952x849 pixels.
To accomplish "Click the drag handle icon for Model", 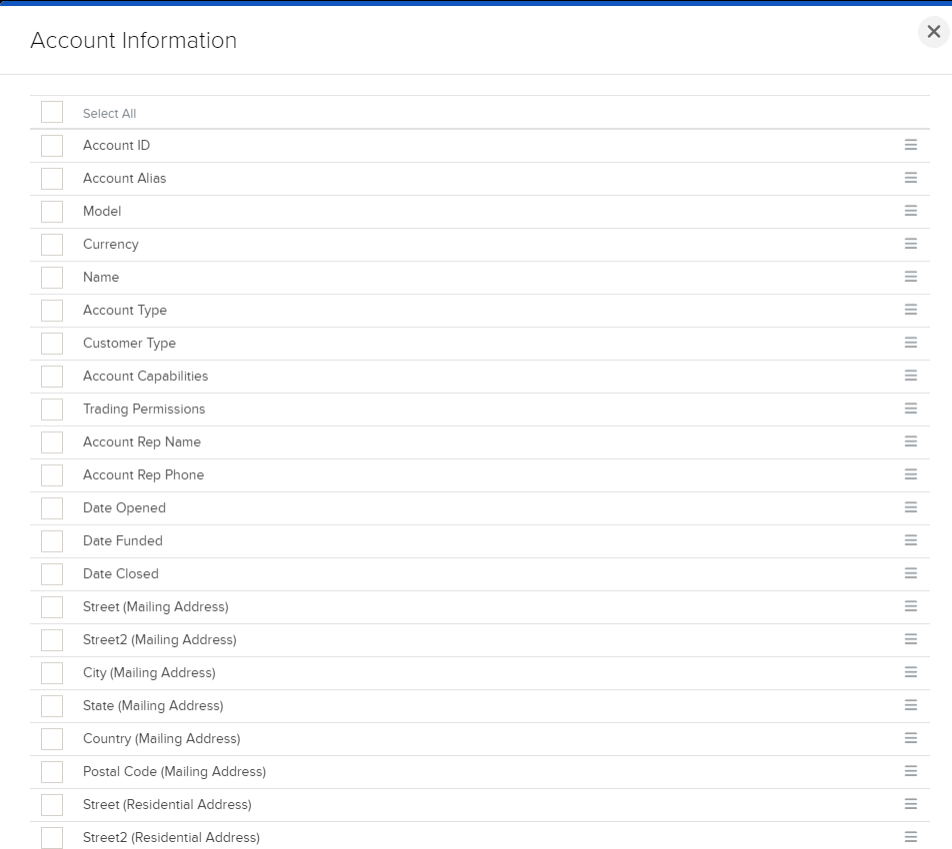I will pos(911,211).
